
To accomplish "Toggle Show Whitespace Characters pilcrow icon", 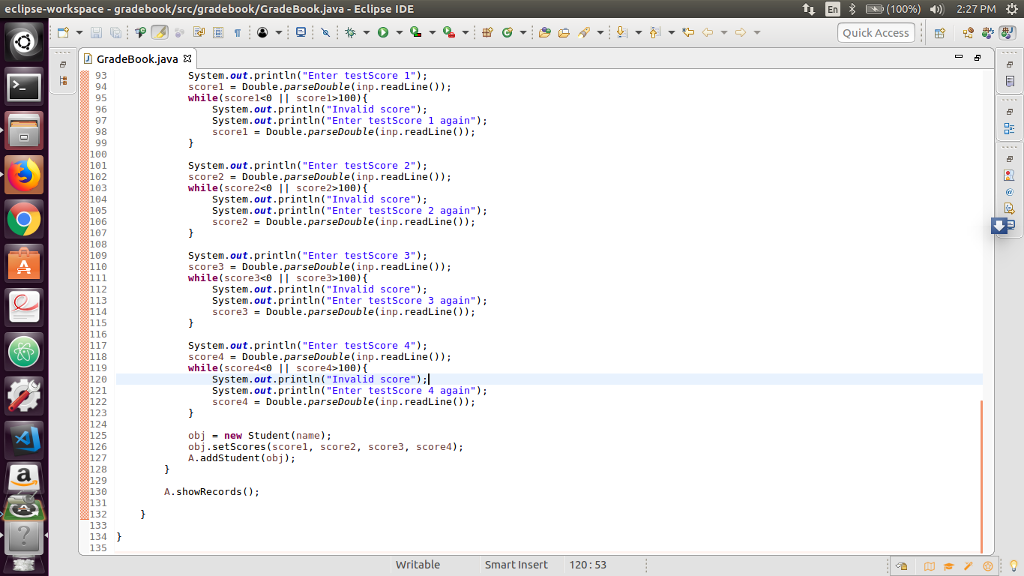I will pyautogui.click(x=238, y=32).
